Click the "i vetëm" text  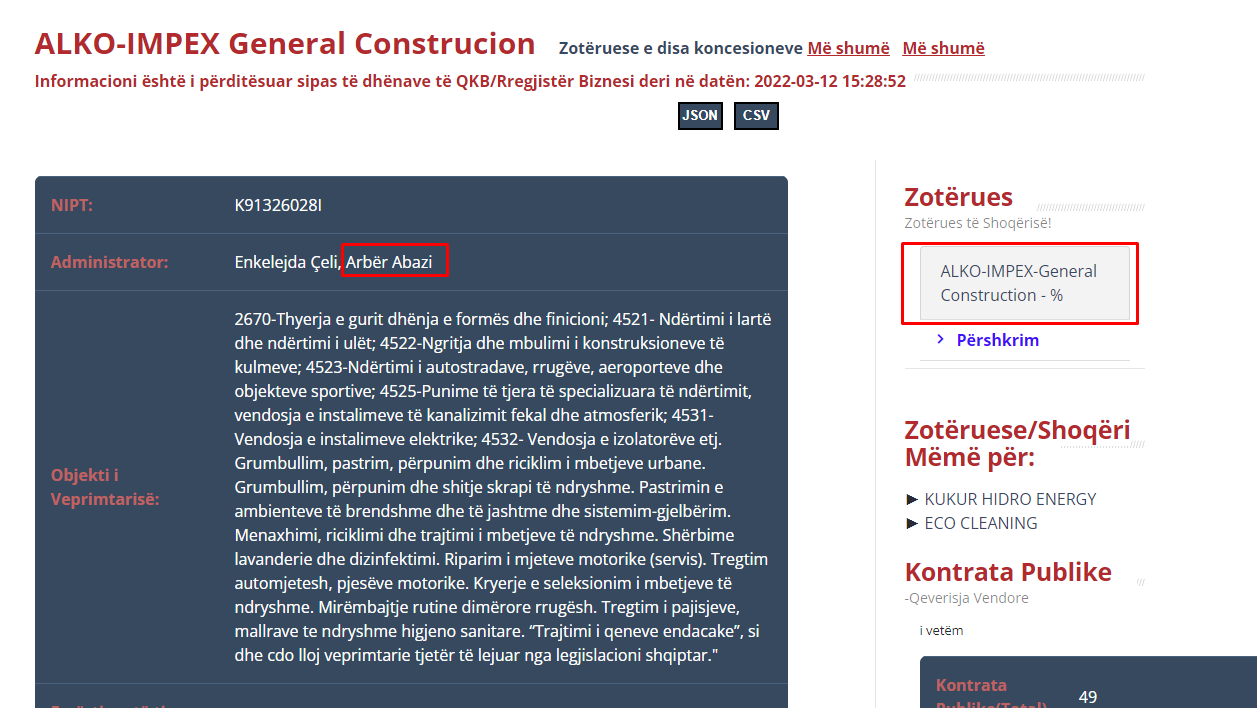pyautogui.click(x=941, y=630)
